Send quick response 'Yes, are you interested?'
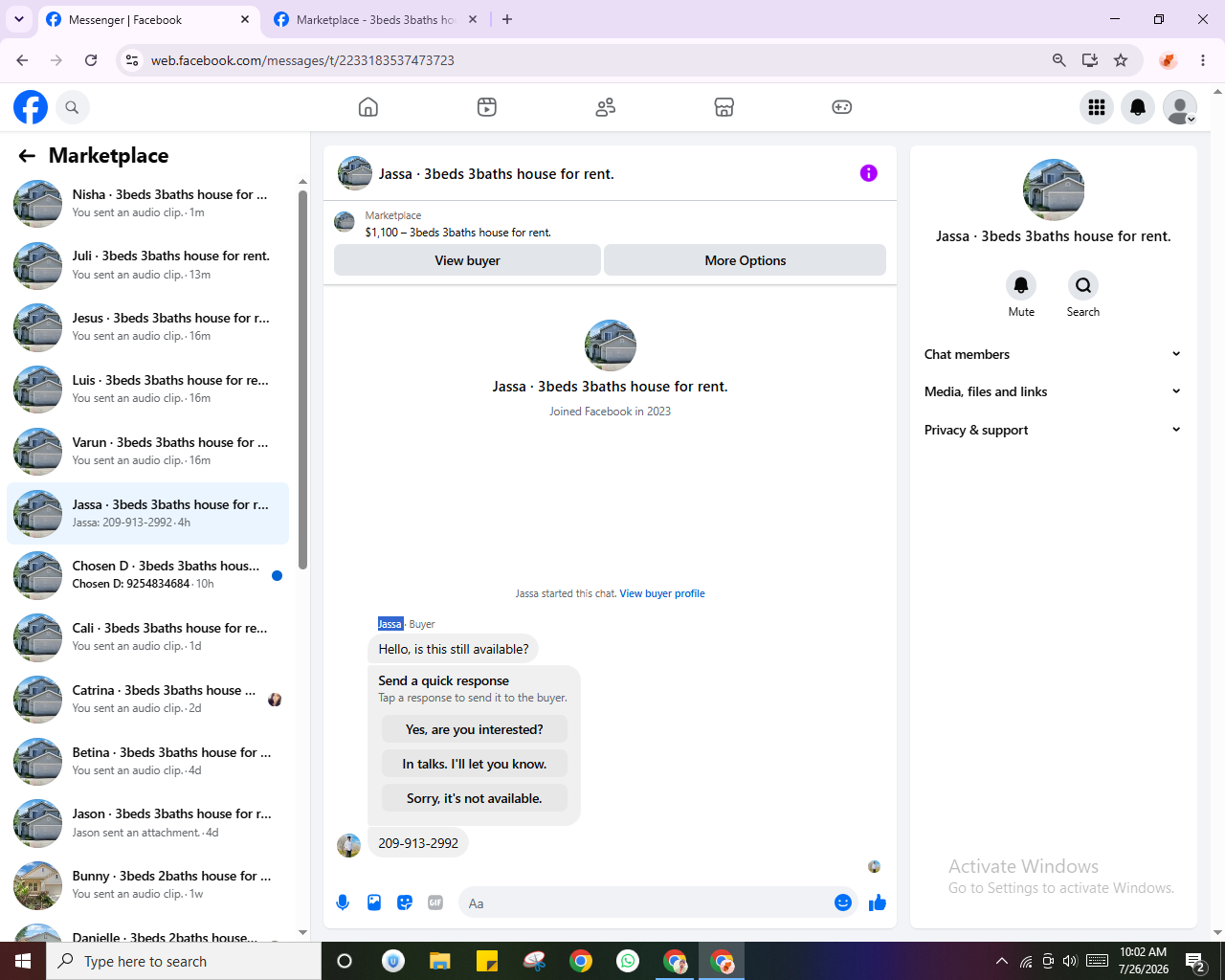The image size is (1225, 980). (x=475, y=729)
